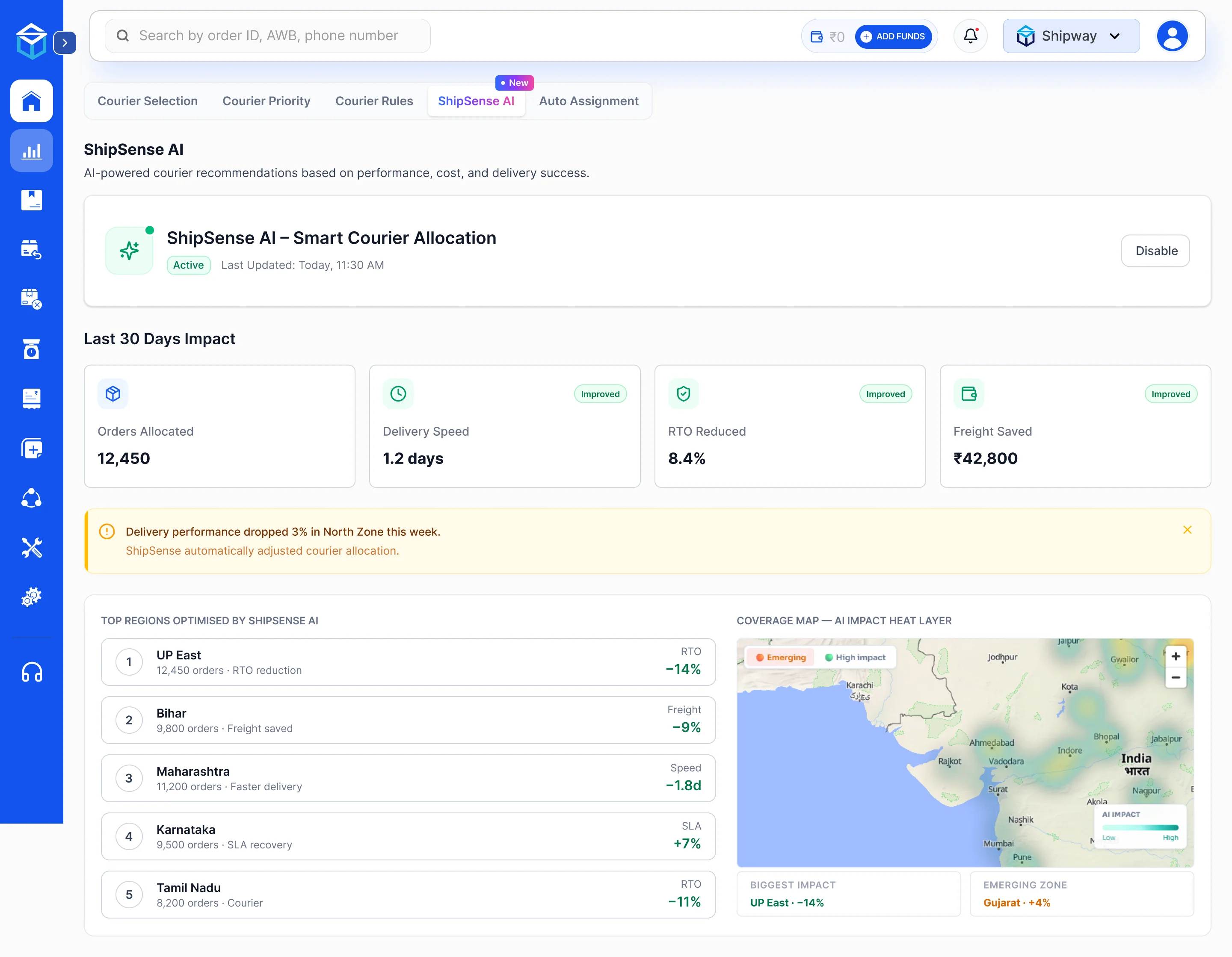Open the tools wrench sidebar icon

[32, 547]
